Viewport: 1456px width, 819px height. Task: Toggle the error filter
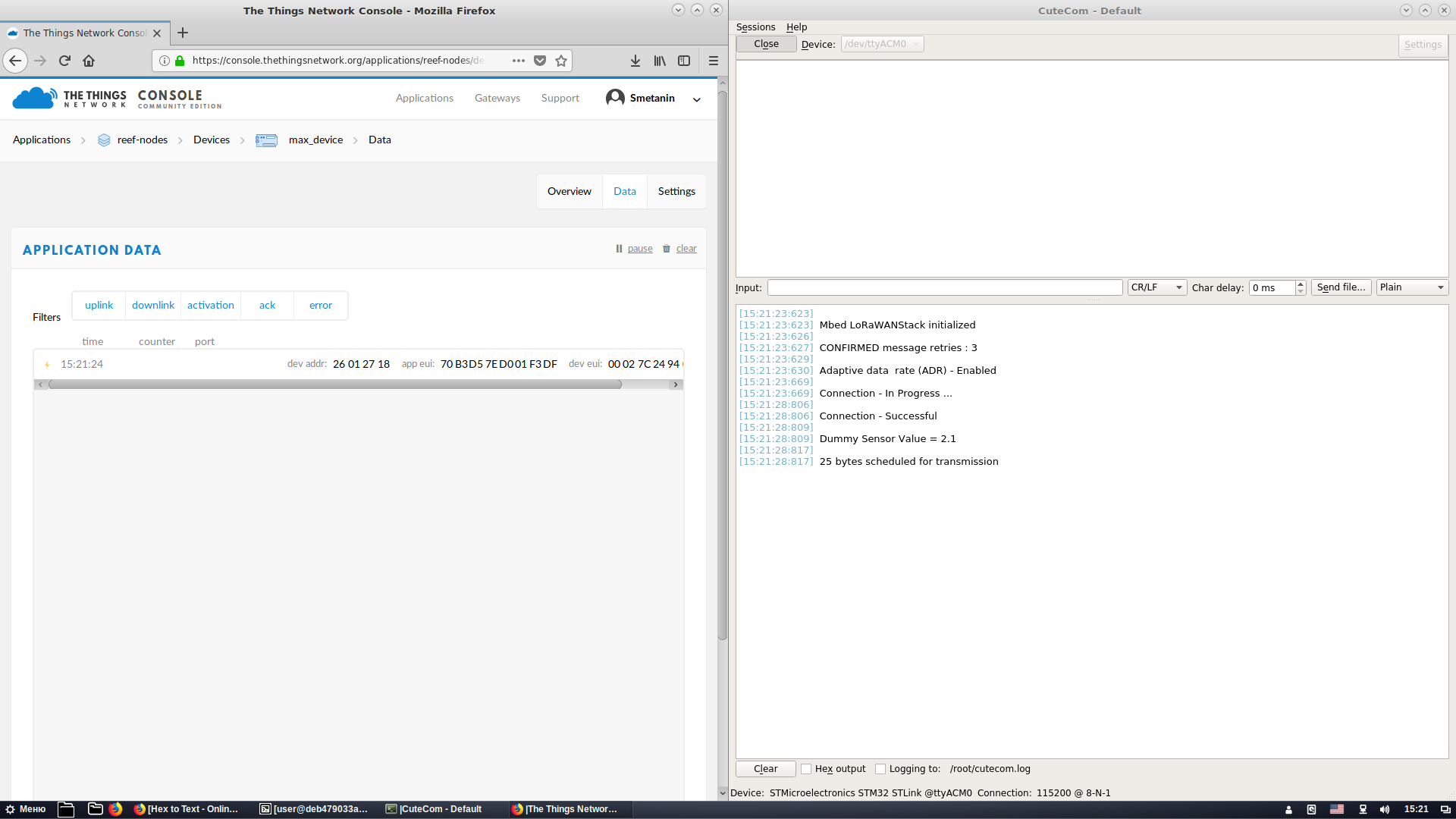click(321, 306)
